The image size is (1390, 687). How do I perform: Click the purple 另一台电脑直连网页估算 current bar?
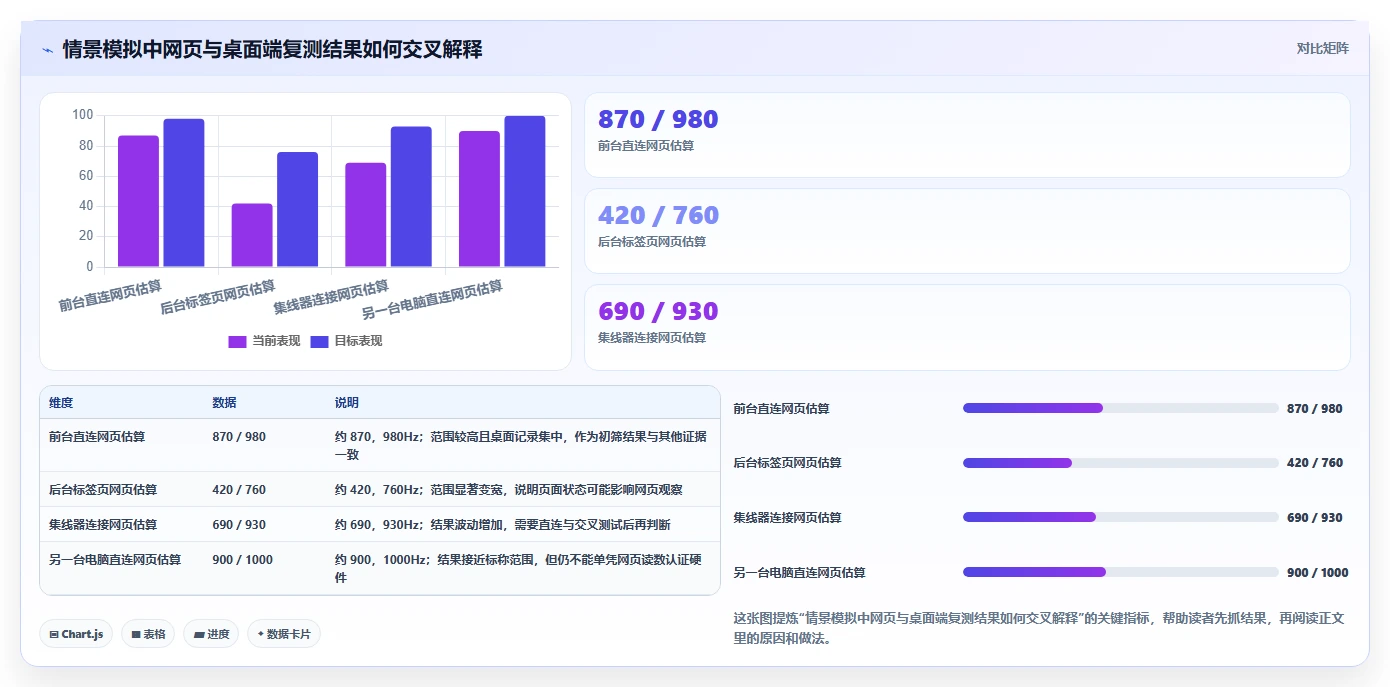[480, 199]
